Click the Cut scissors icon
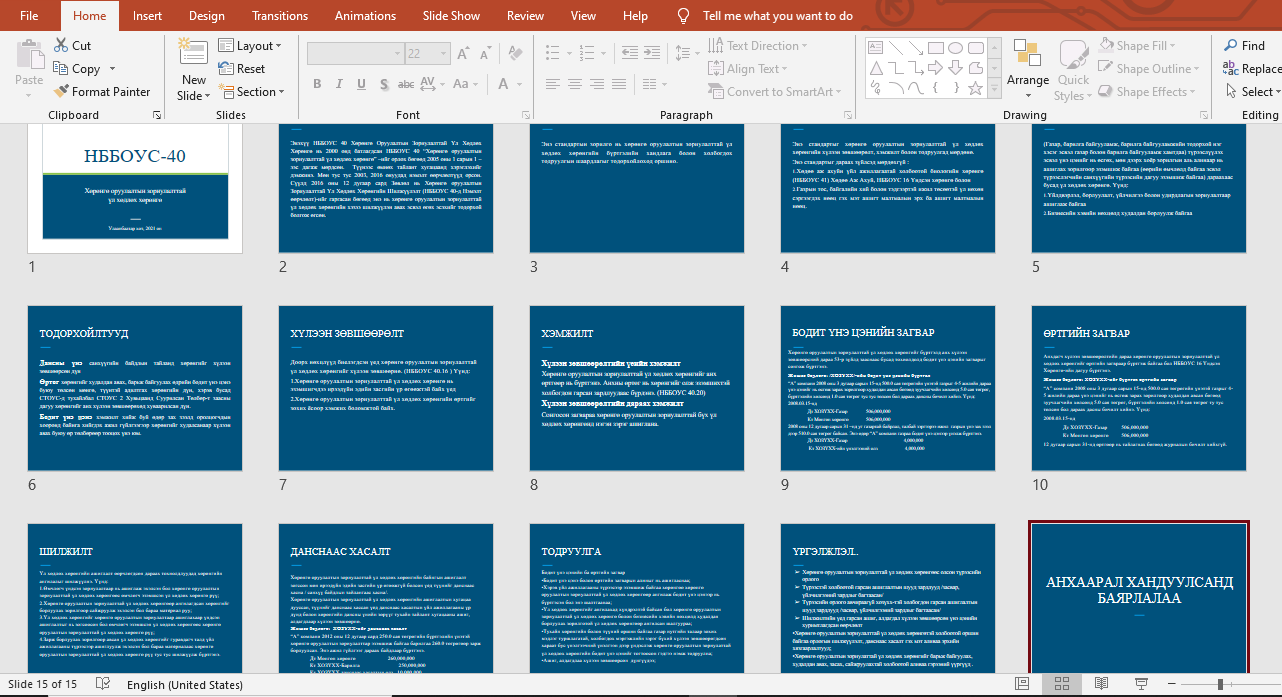Image resolution: width=1282 pixels, height=697 pixels. click(61, 45)
